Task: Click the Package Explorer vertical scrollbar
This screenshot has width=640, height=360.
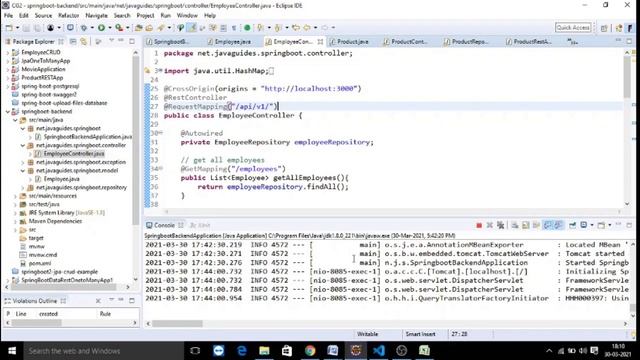Action: point(136,139)
